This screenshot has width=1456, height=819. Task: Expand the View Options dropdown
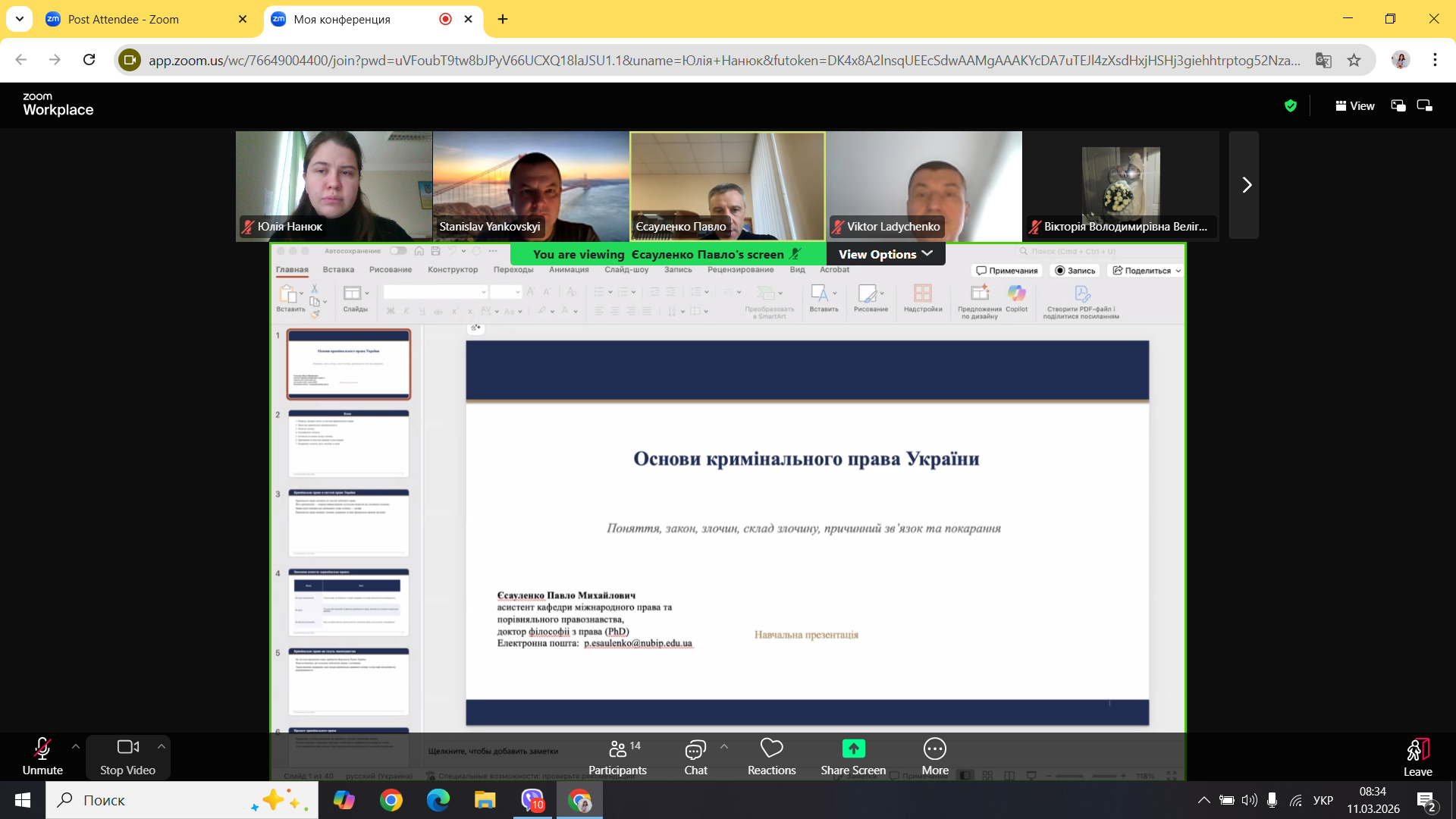coord(885,255)
